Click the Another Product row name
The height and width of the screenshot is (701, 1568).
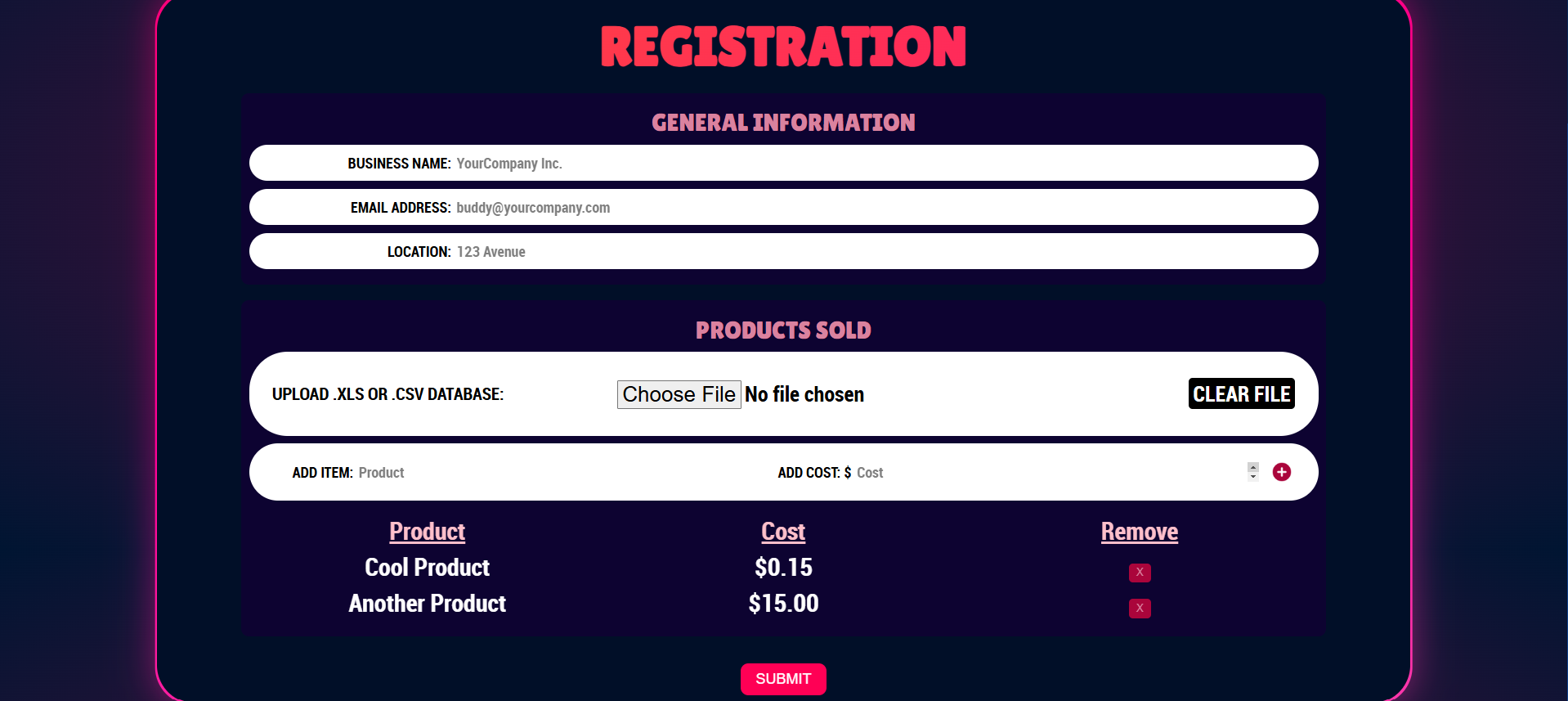click(x=427, y=604)
